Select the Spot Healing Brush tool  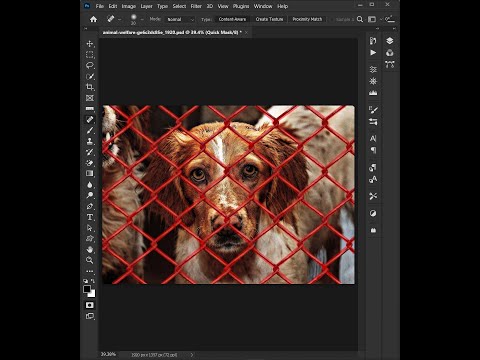(x=90, y=119)
